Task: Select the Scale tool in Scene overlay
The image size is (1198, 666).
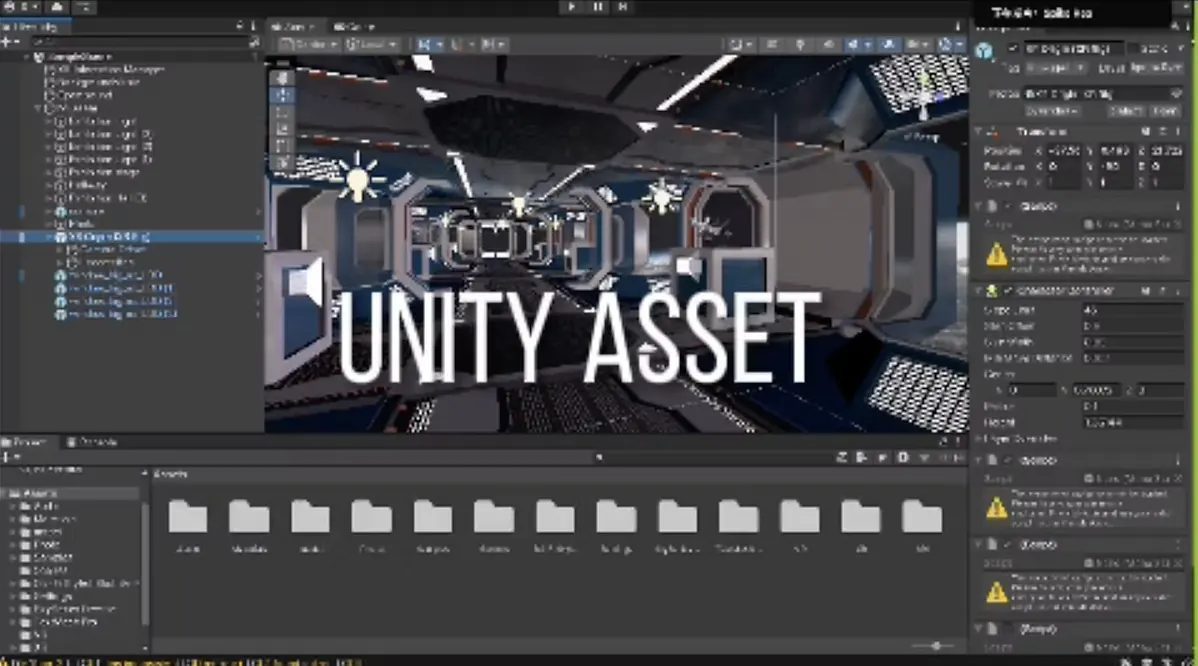Action: tap(283, 128)
